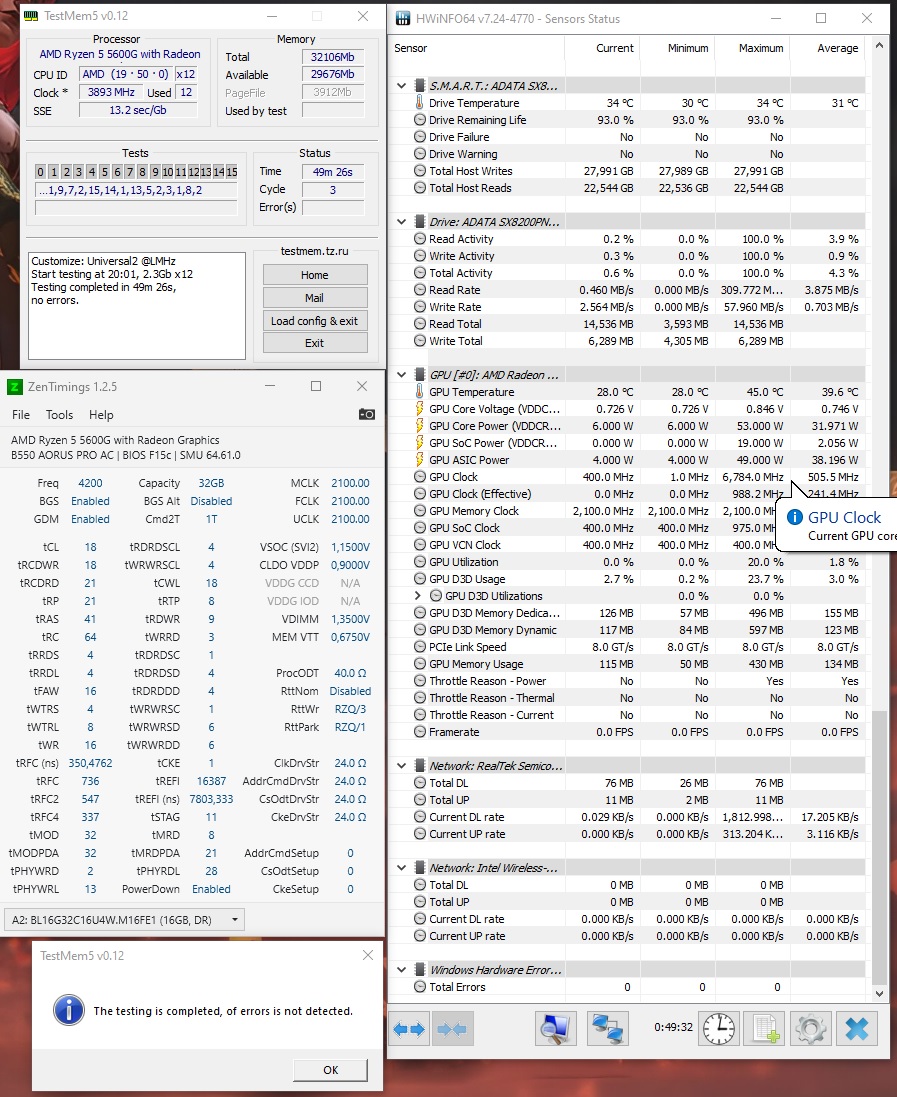Close the testing completed dialog
The image size is (897, 1097).
367,955
